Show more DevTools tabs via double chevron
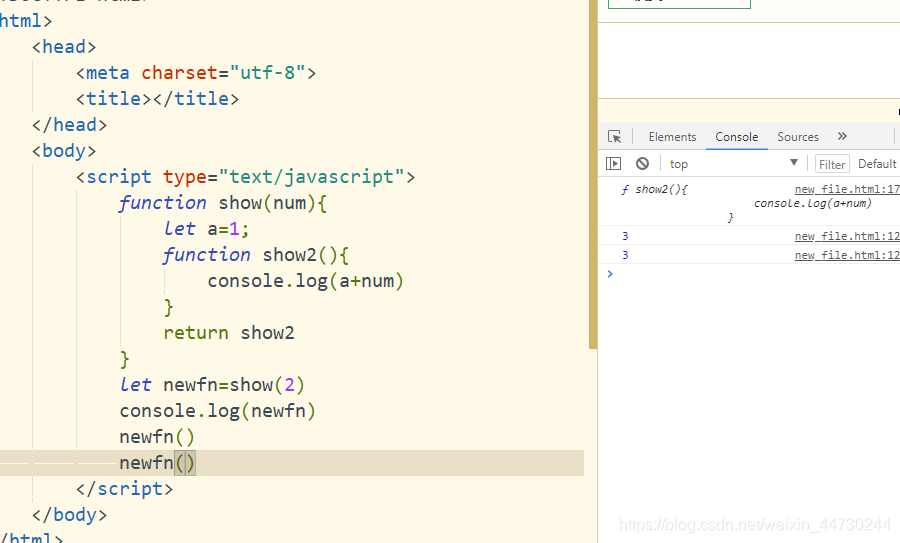 842,136
